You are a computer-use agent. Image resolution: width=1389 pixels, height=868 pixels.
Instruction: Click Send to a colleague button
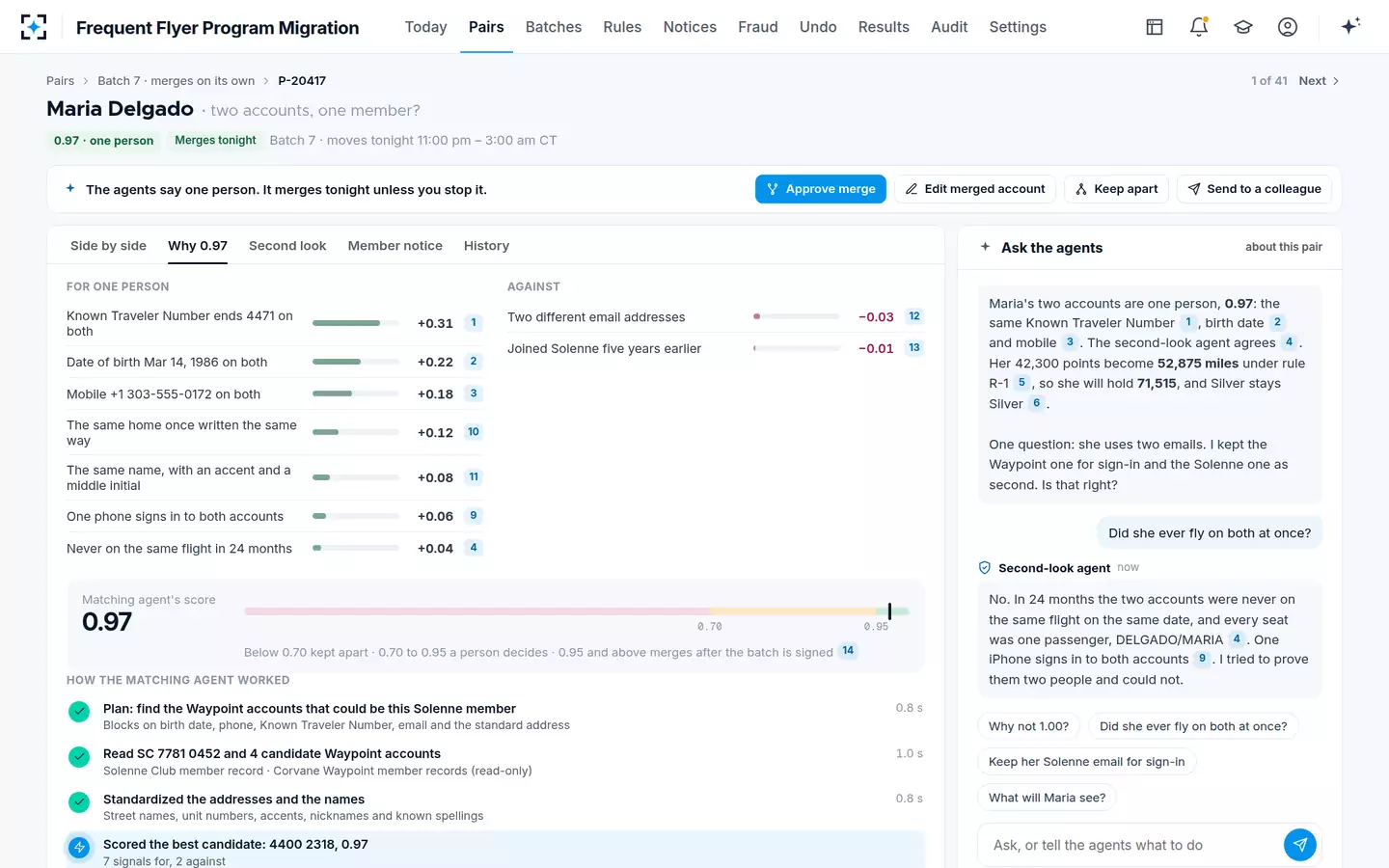(1254, 189)
